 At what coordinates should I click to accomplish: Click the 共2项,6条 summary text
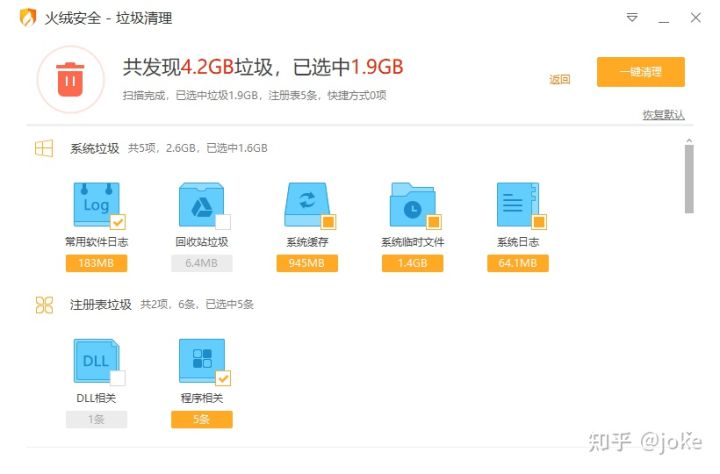point(197,305)
